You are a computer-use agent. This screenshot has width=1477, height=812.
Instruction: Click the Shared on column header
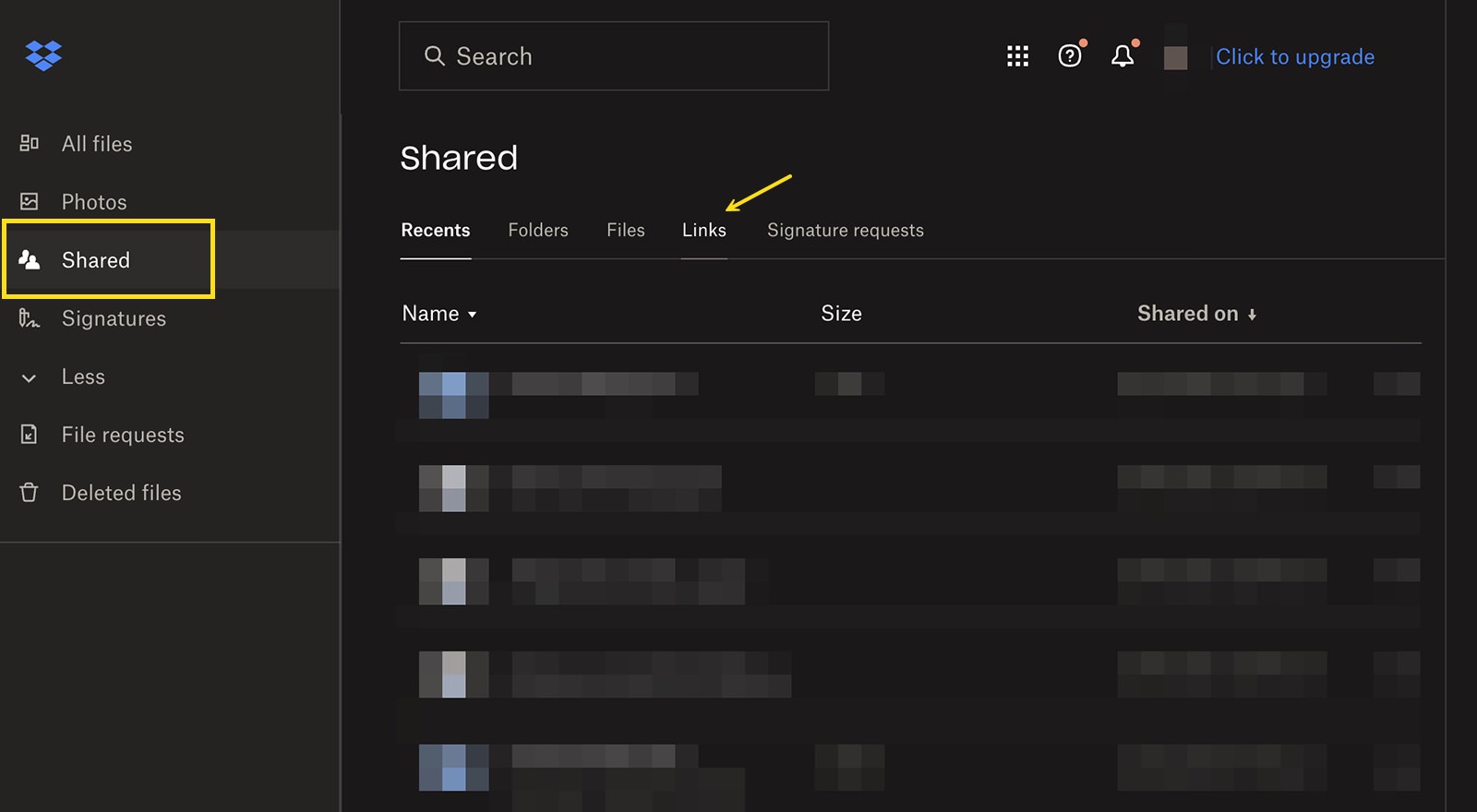(1187, 314)
